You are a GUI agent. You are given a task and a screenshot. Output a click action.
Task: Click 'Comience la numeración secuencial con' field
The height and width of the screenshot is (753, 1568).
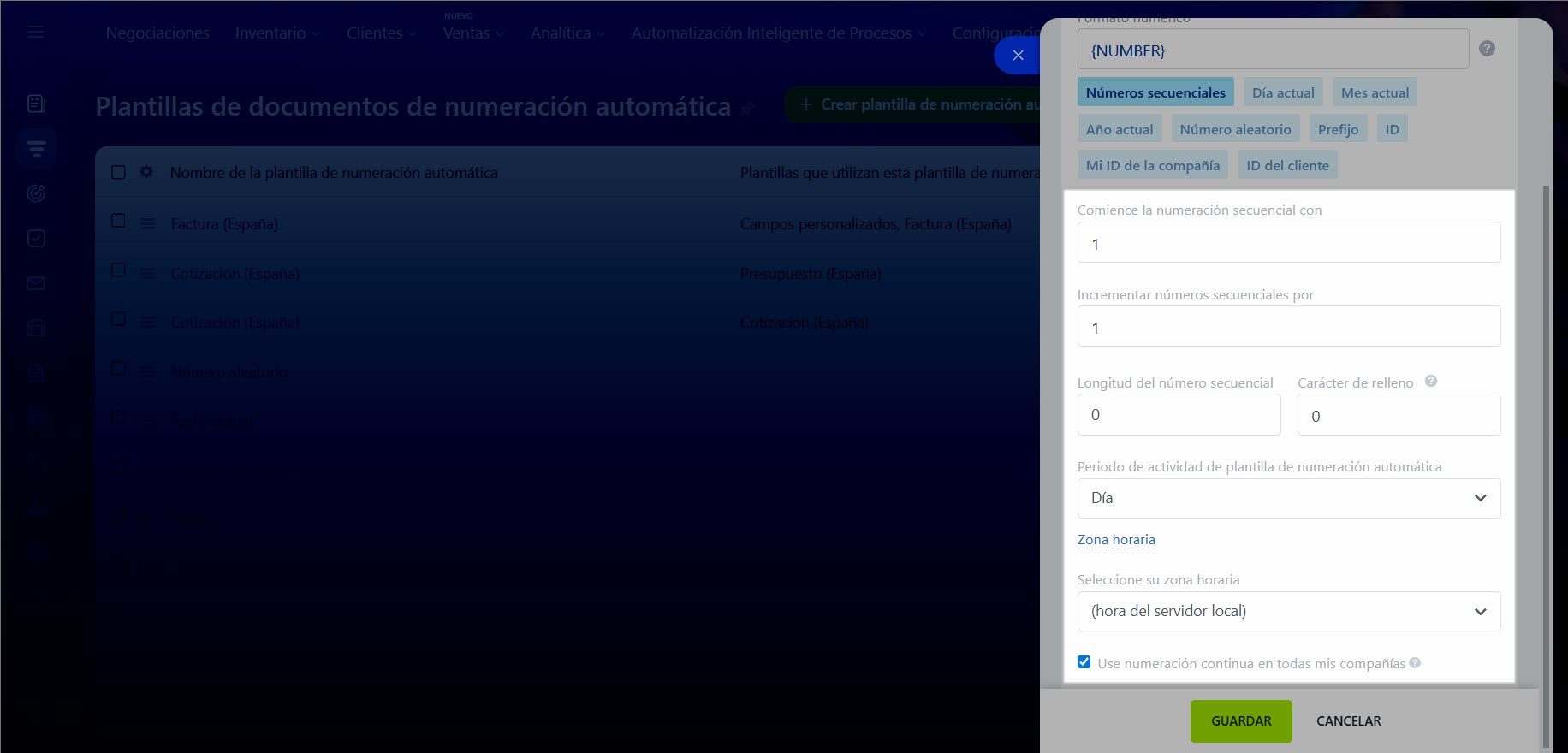1288,243
